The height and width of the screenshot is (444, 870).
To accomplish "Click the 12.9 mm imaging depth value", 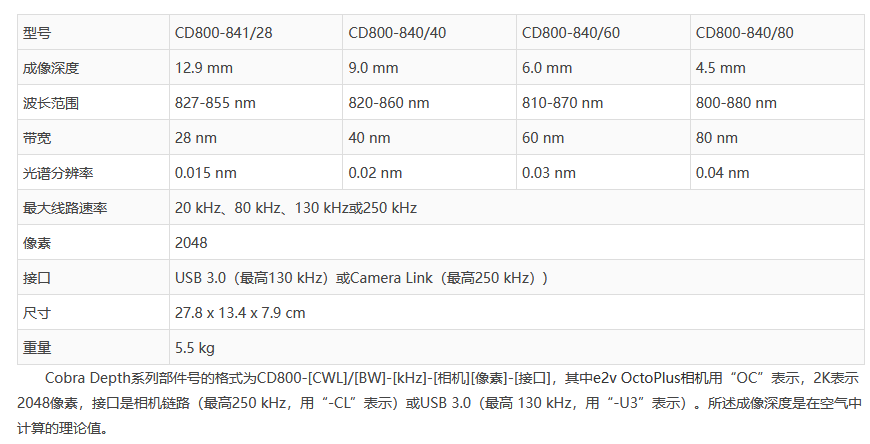I will point(203,68).
